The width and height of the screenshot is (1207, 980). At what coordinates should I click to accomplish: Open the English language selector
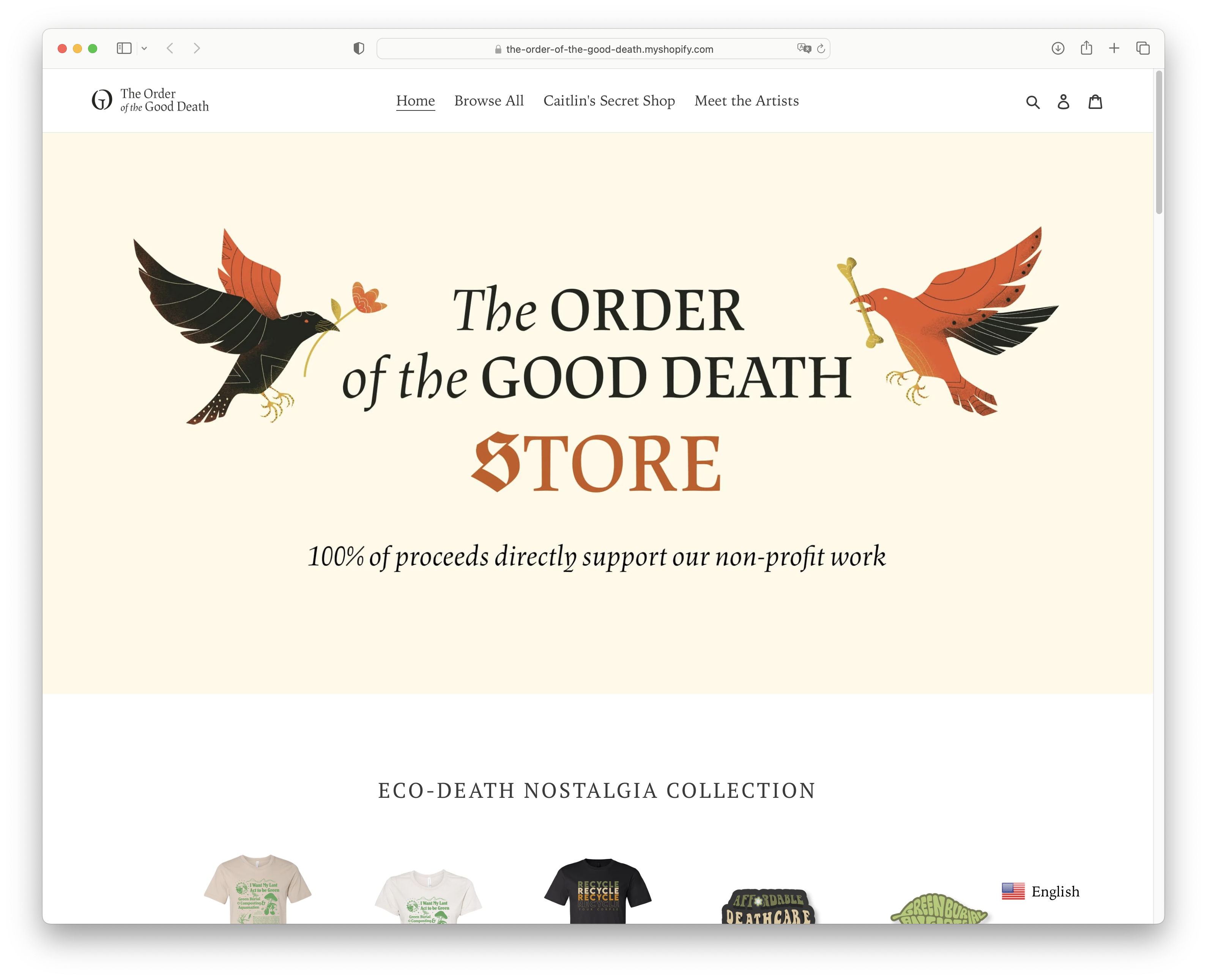point(1040,891)
